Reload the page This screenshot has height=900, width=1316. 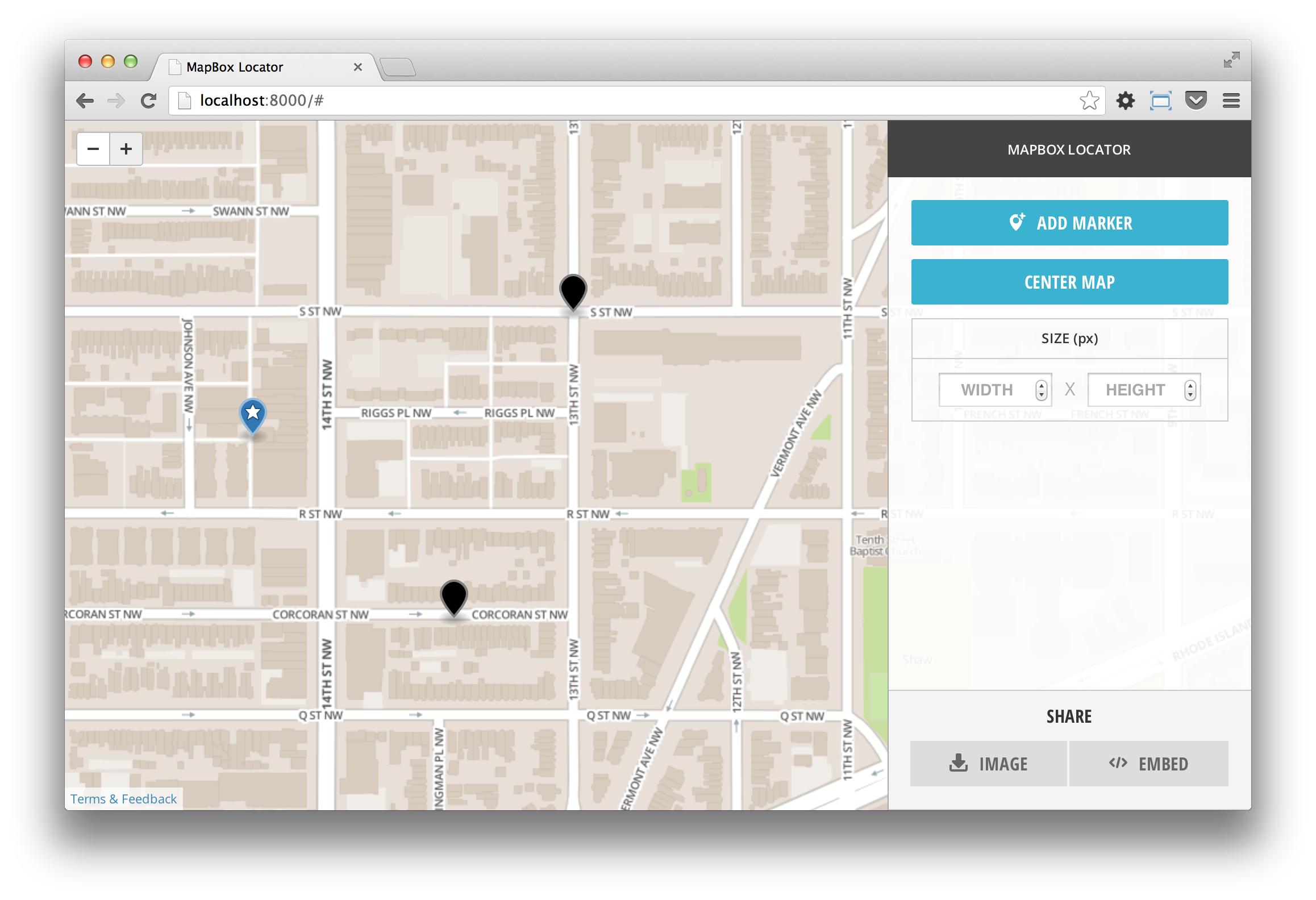pos(148,101)
